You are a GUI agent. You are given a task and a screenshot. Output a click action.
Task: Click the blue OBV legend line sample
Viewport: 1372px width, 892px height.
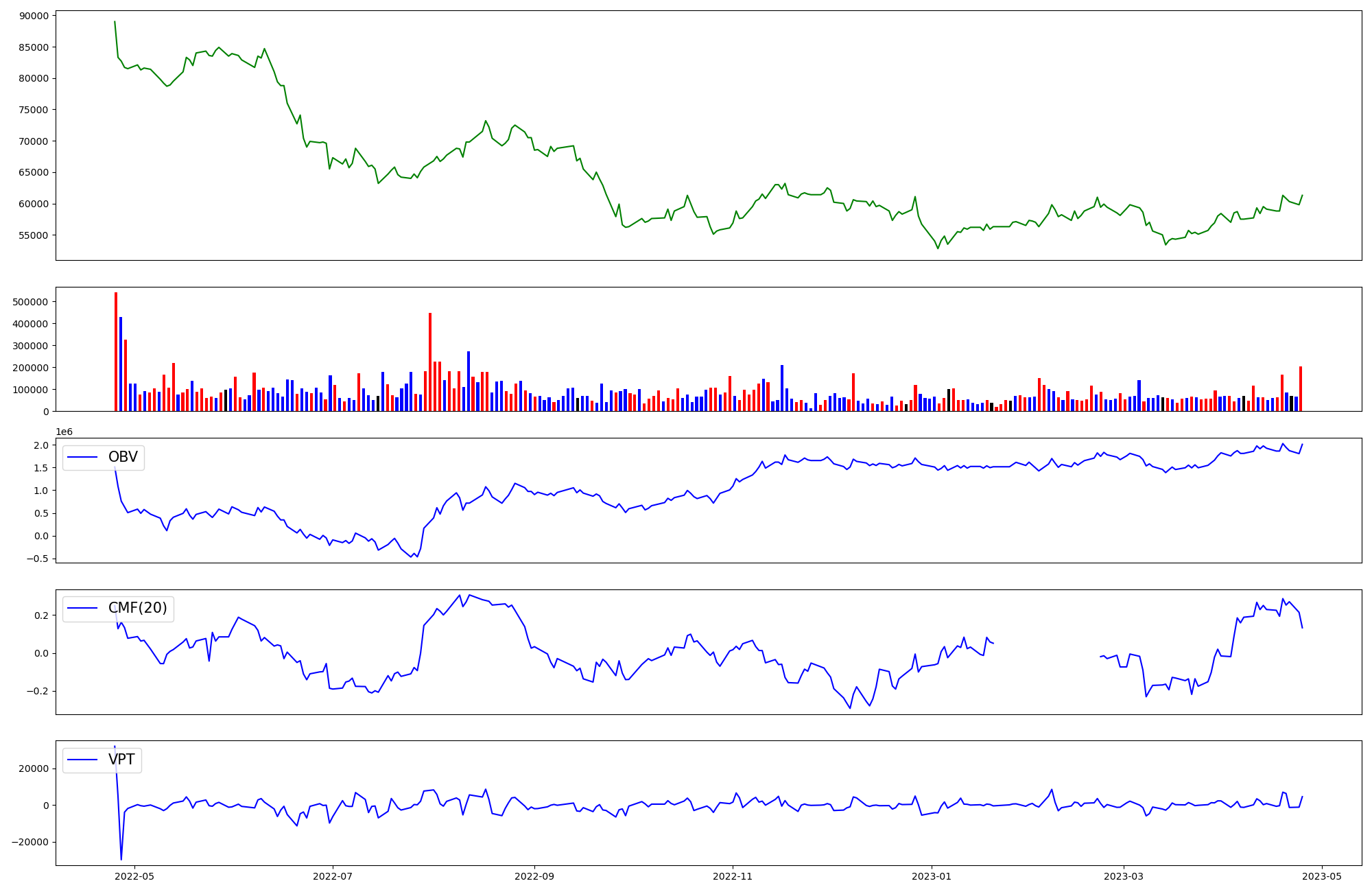click(83, 458)
